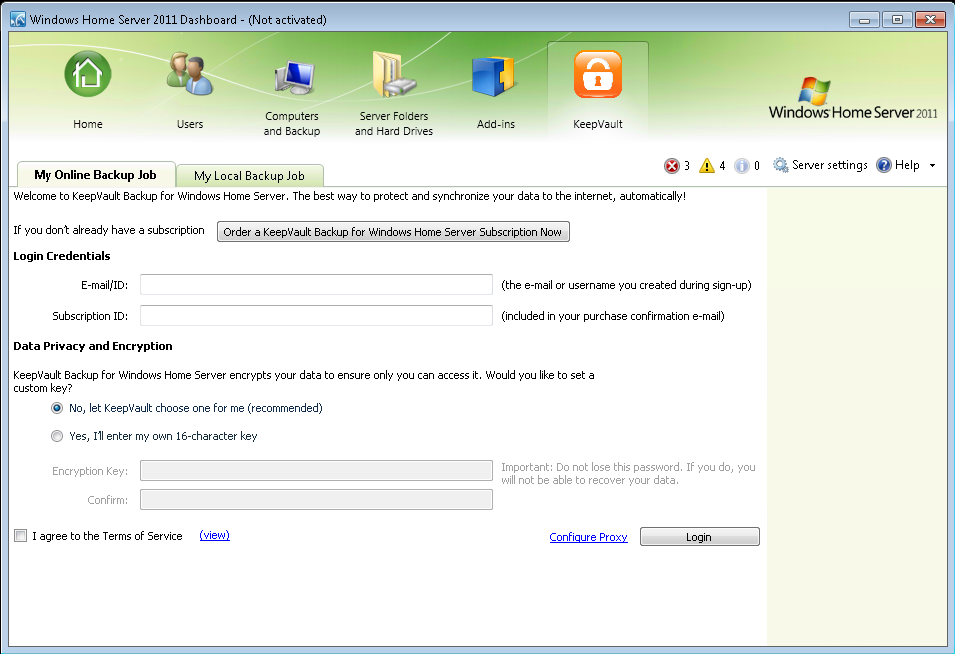Click the Dashboard title bar app icon
The height and width of the screenshot is (654, 955).
(18, 19)
